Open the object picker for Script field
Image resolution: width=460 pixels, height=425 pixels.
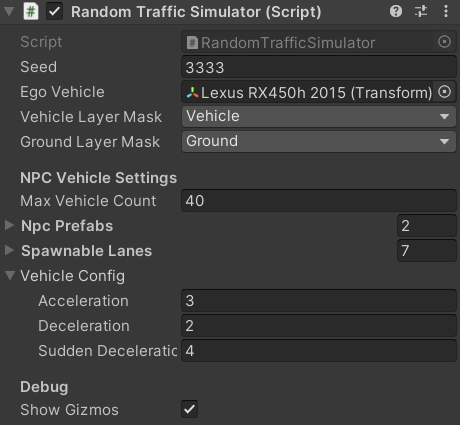pos(444,42)
